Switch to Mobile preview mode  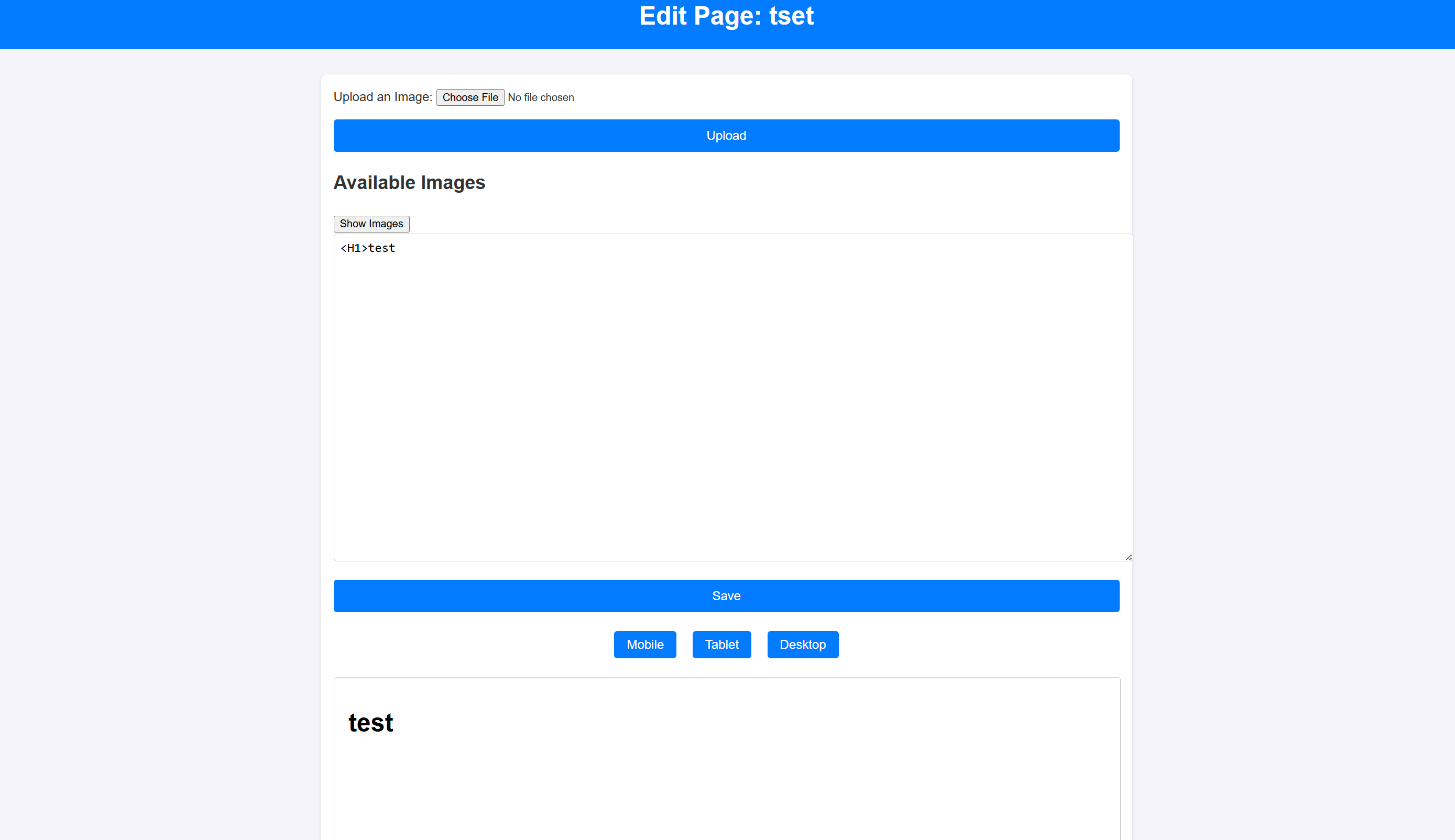(645, 644)
